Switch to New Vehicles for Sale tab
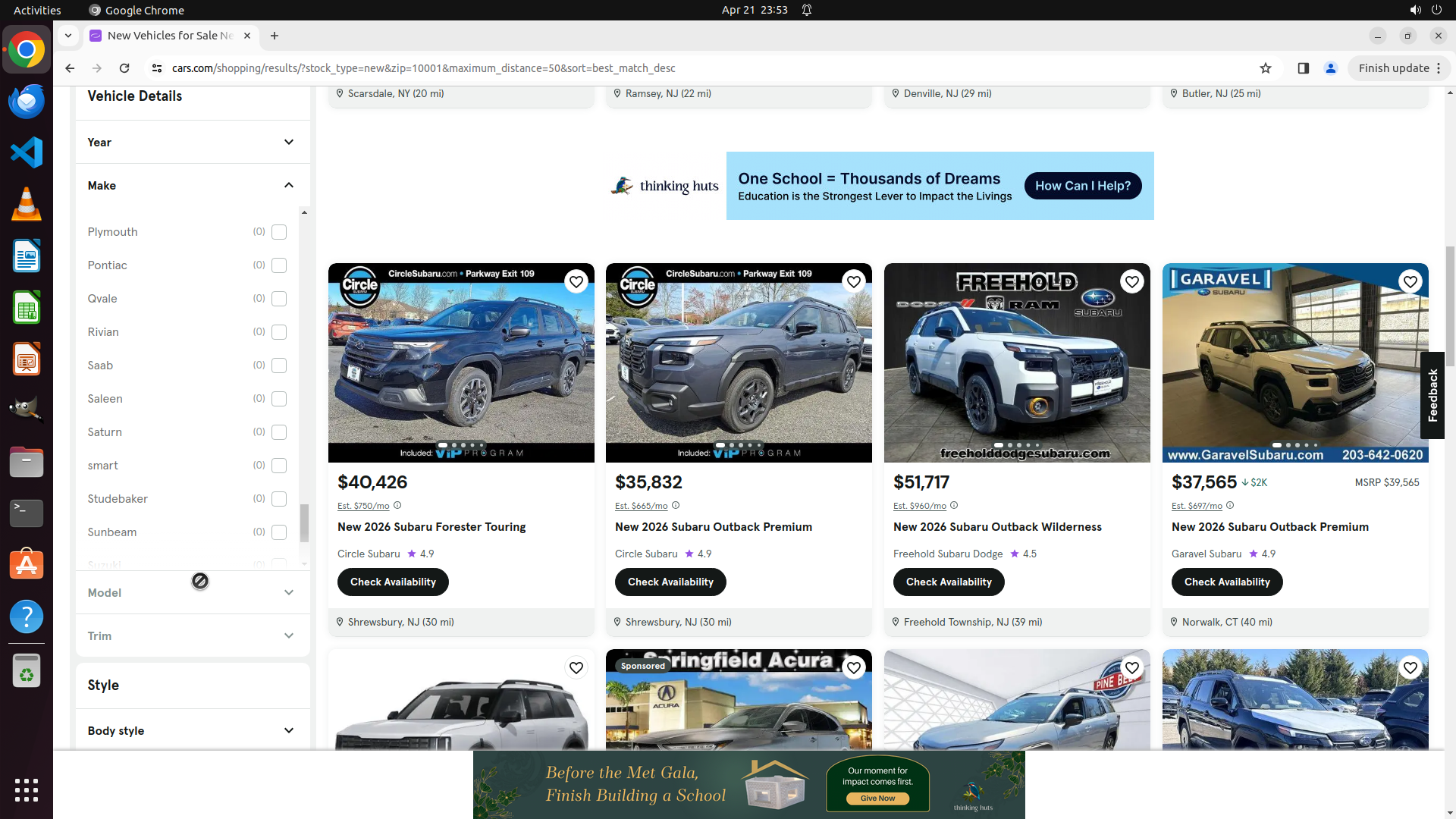This screenshot has height=819, width=1456. [171, 36]
